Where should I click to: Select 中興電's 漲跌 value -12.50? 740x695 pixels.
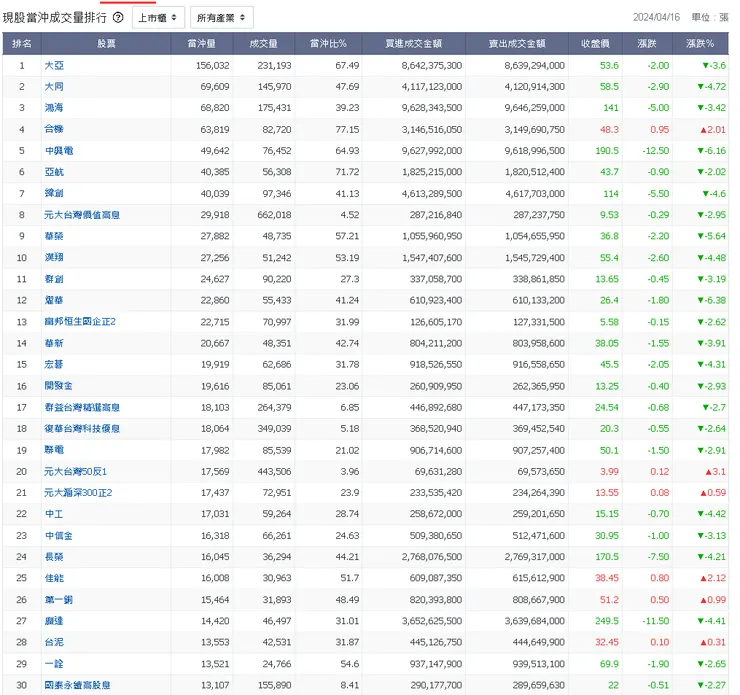point(656,151)
